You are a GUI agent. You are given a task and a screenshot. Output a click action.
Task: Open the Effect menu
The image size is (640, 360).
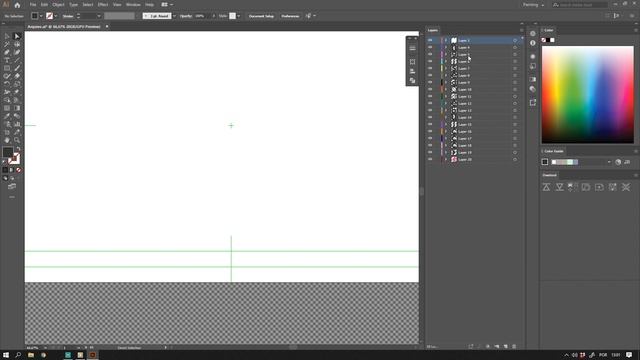[103, 4]
